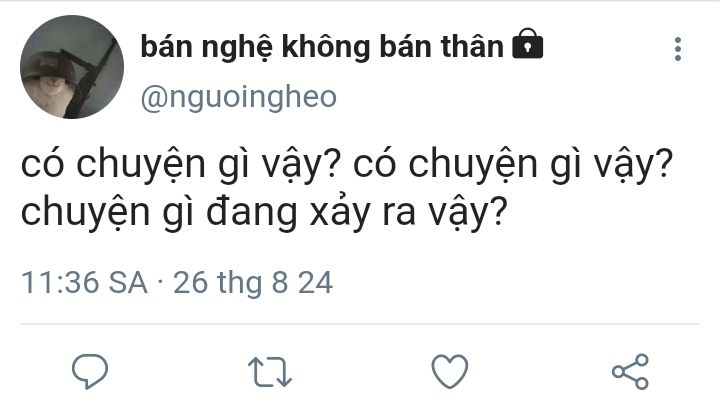Reply to the tweet using the comment bubble icon
This screenshot has width=720, height=416.
pyautogui.click(x=90, y=371)
